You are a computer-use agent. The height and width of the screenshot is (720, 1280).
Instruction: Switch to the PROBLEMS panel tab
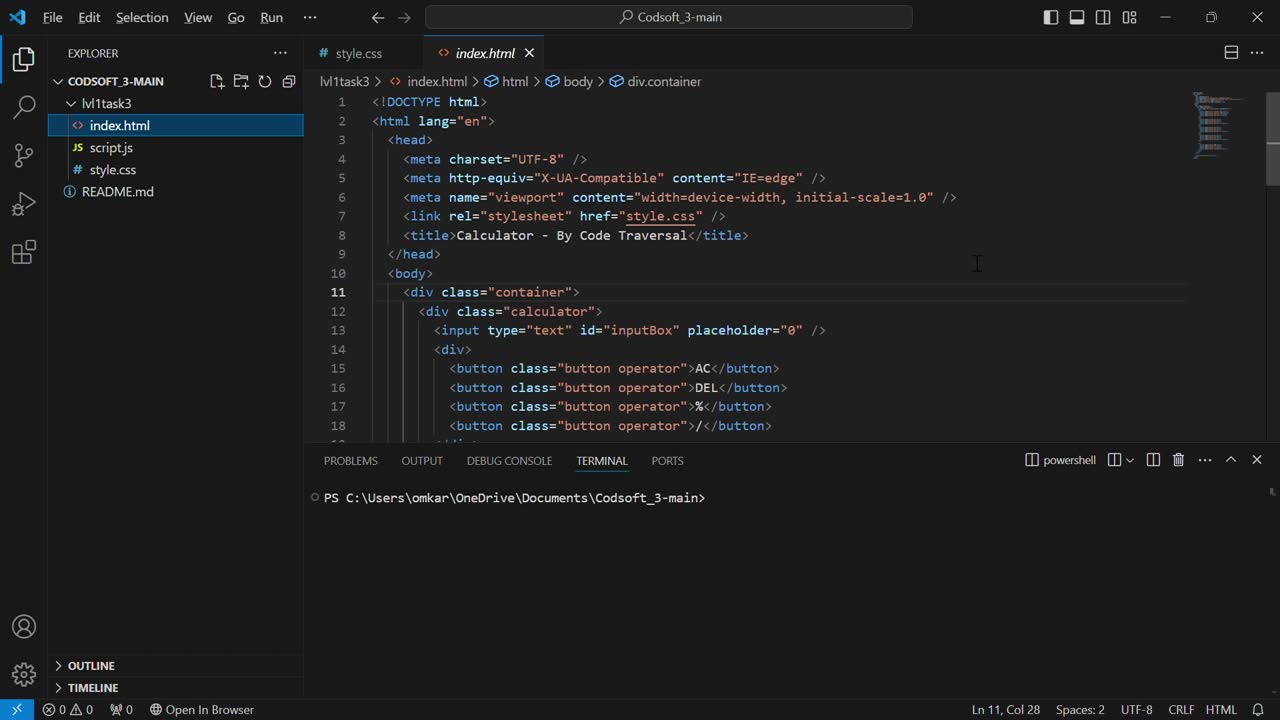351,461
